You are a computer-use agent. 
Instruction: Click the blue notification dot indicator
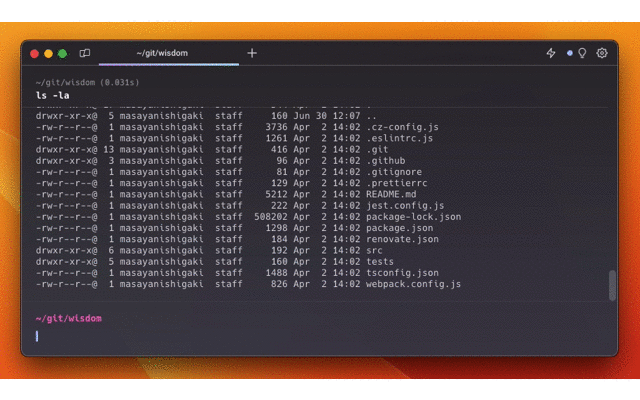pyautogui.click(x=569, y=53)
